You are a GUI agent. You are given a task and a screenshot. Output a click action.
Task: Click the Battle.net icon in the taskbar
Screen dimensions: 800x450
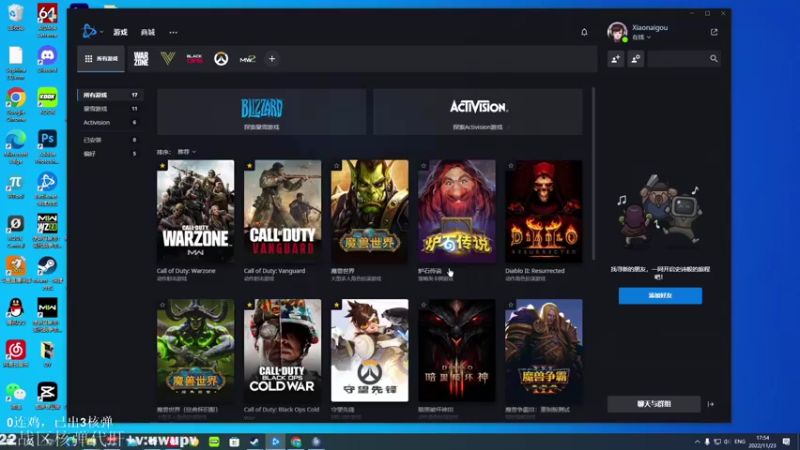coord(275,441)
